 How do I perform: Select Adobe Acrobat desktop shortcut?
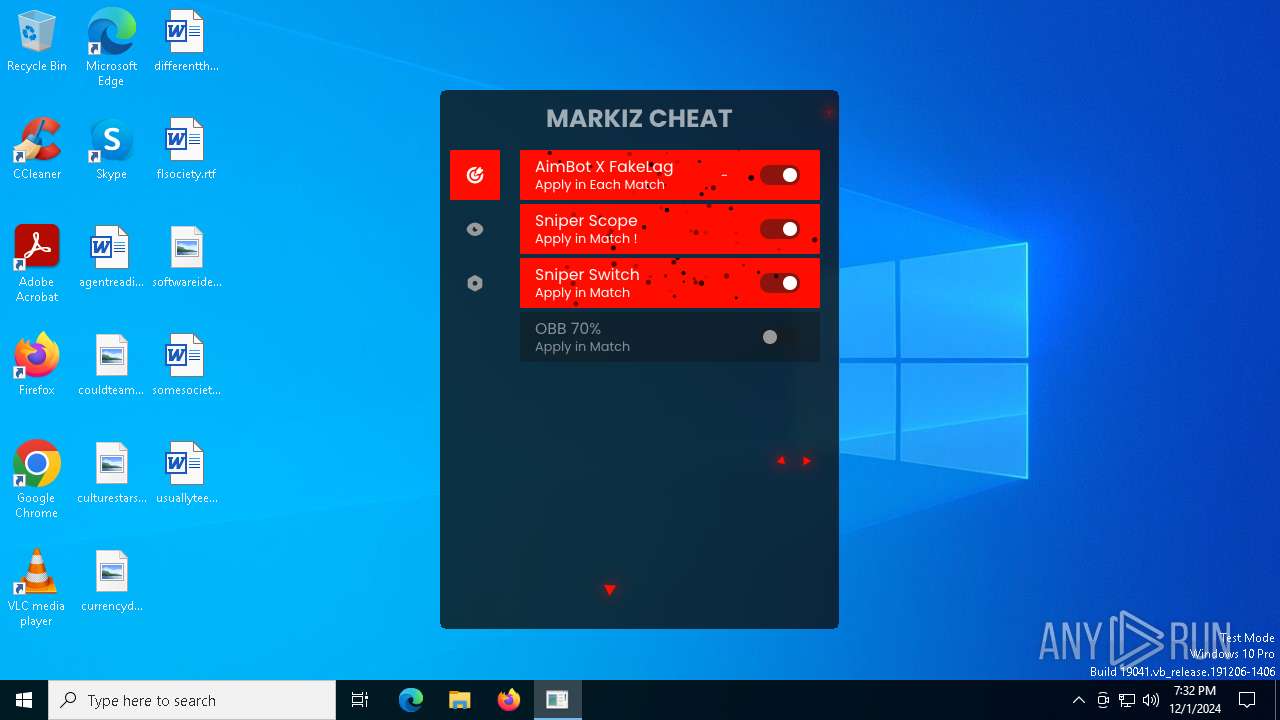(37, 264)
